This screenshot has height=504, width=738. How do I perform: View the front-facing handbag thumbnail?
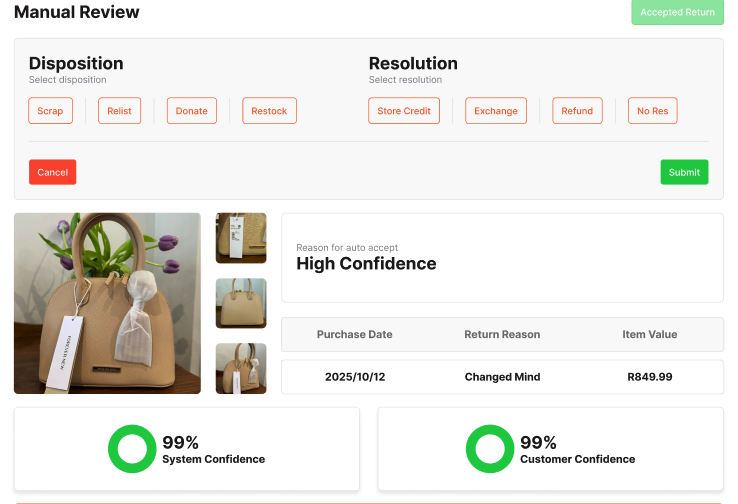click(x=241, y=303)
